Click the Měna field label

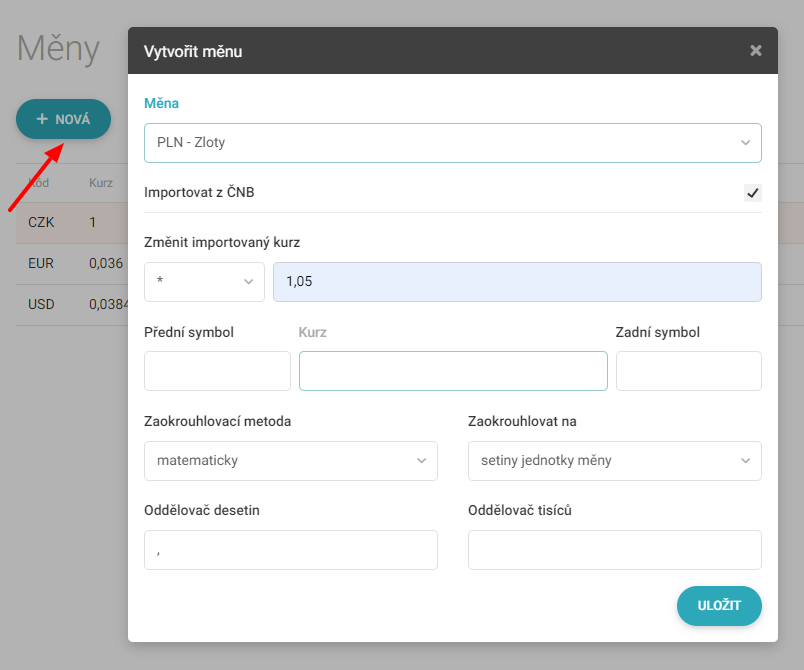click(x=161, y=103)
